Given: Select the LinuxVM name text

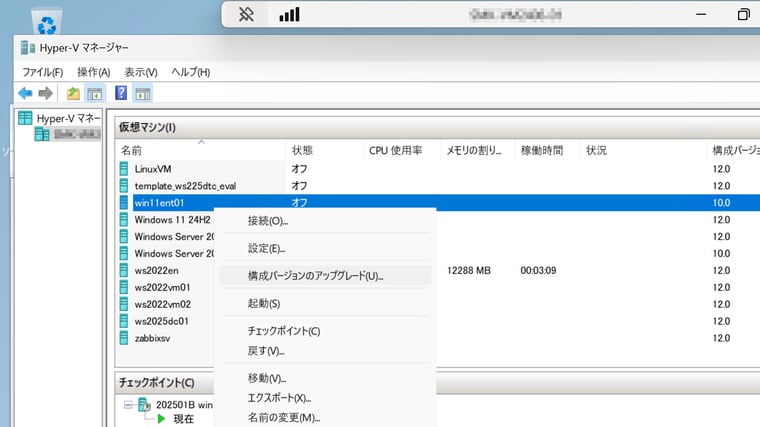Looking at the screenshot, I should pyautogui.click(x=153, y=169).
